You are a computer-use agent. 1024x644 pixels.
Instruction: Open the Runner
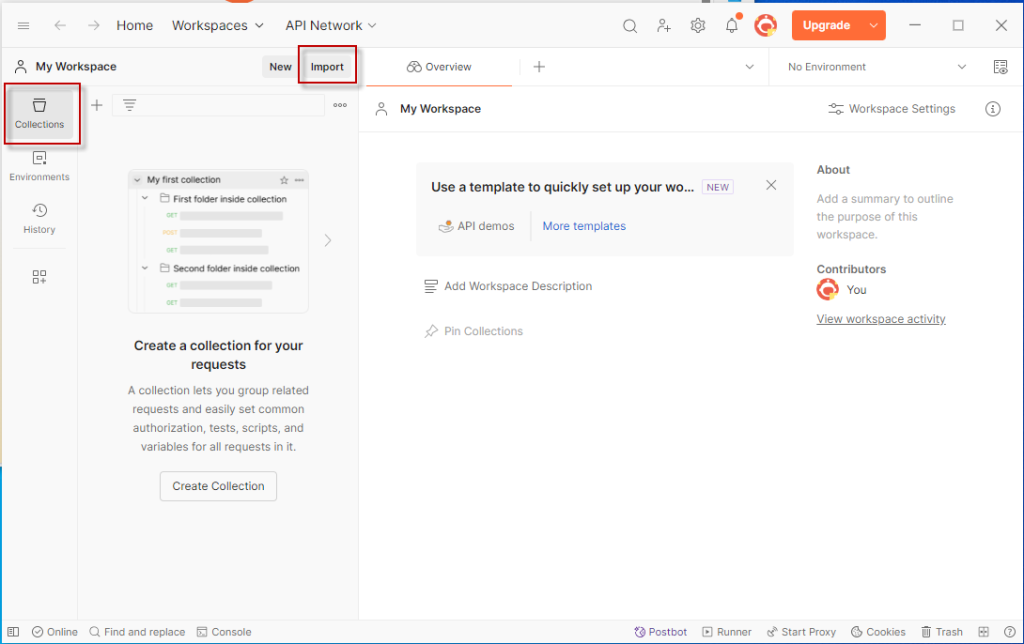(727, 632)
